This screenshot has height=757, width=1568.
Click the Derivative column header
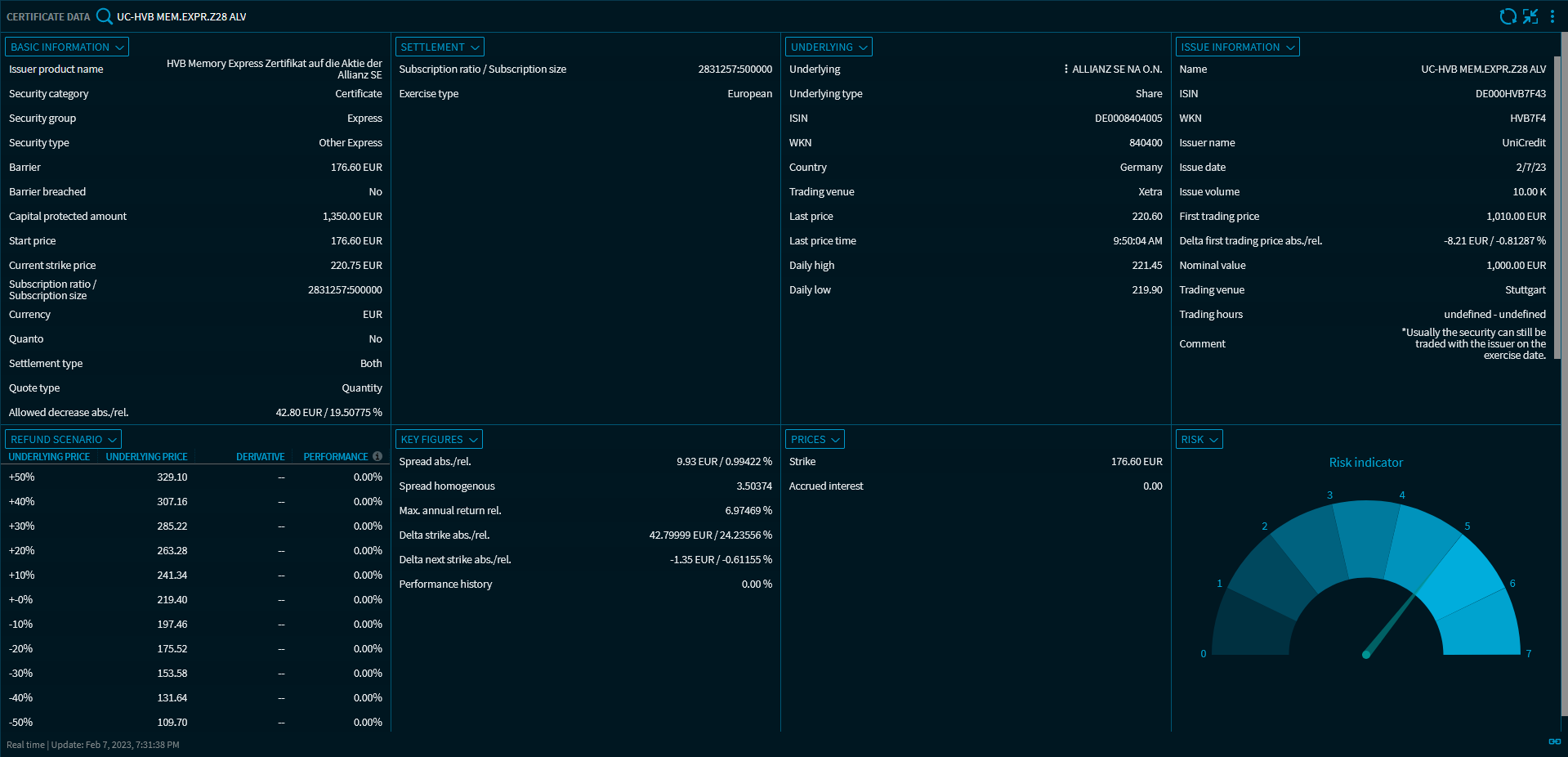260,457
